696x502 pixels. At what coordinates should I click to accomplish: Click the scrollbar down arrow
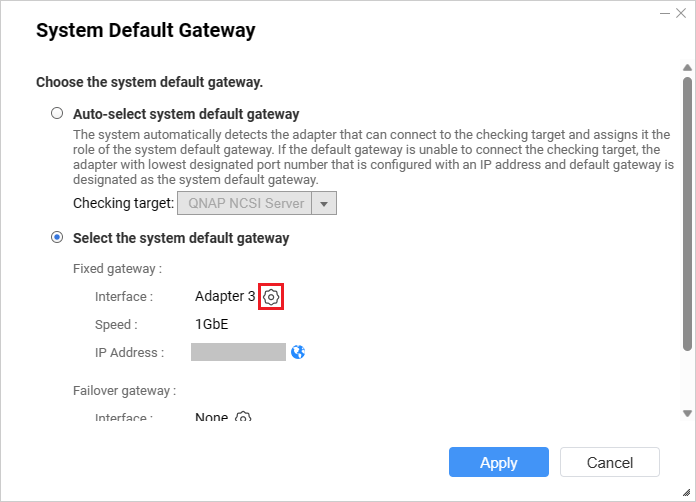click(687, 414)
